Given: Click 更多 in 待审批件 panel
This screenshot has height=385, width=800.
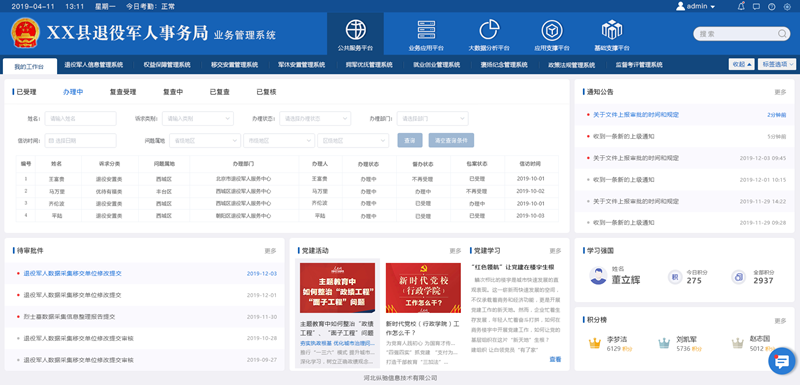Looking at the screenshot, I should pyautogui.click(x=270, y=251).
